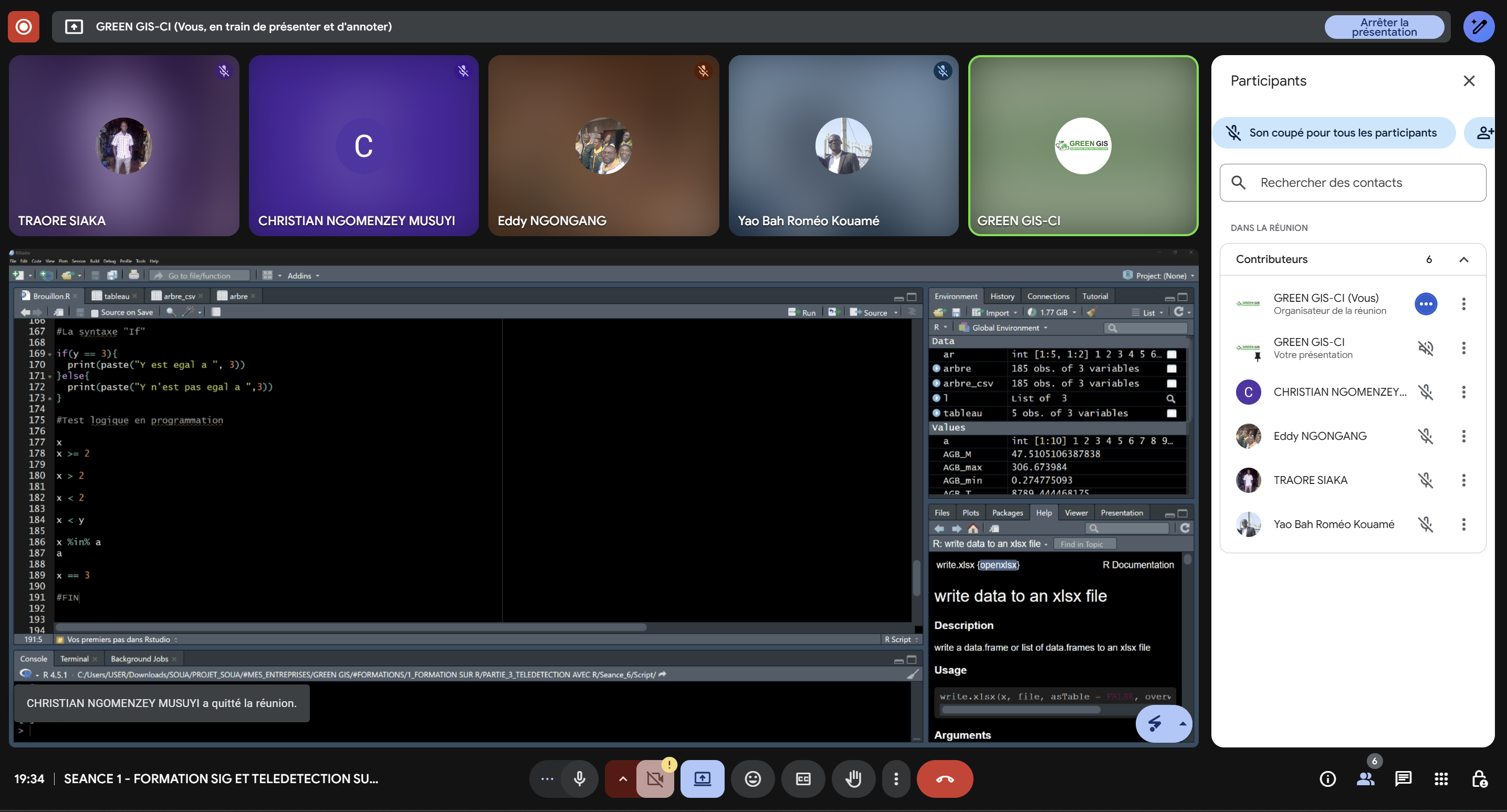Click Arrêter la présentation button
Viewport: 1507px width, 812px height.
1384,27
